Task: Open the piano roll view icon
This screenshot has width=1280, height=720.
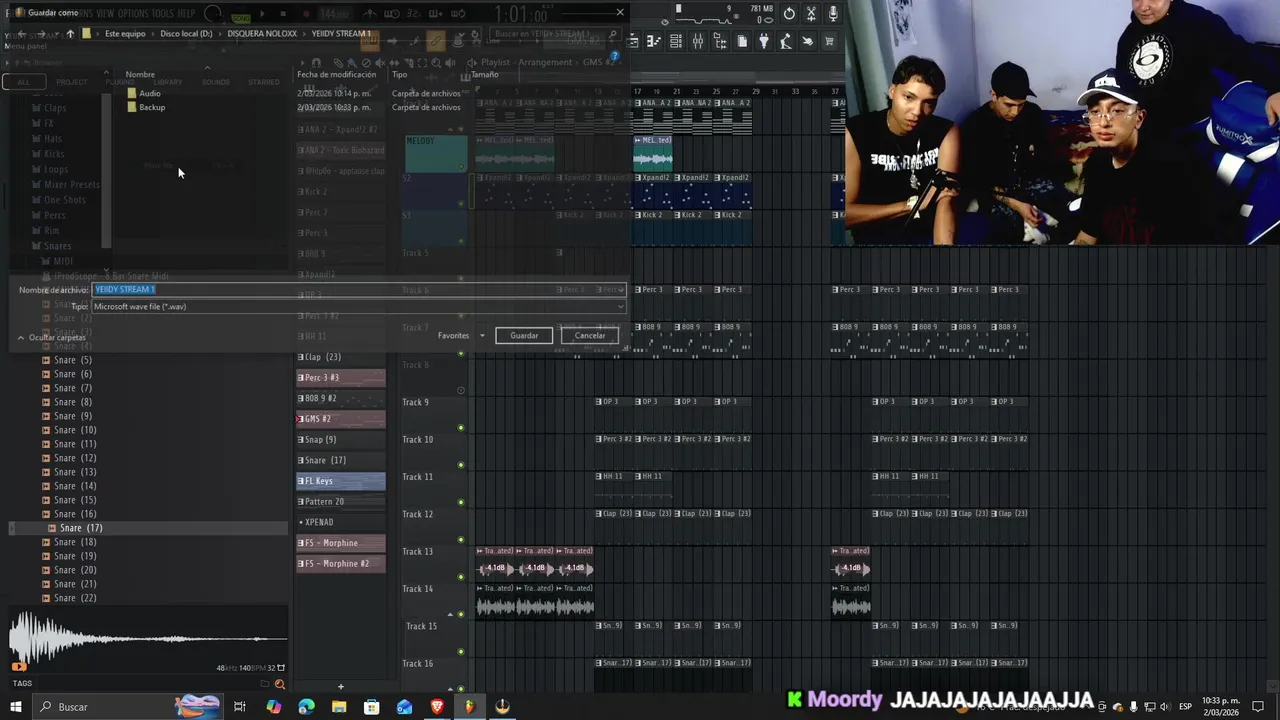Action: (653, 41)
